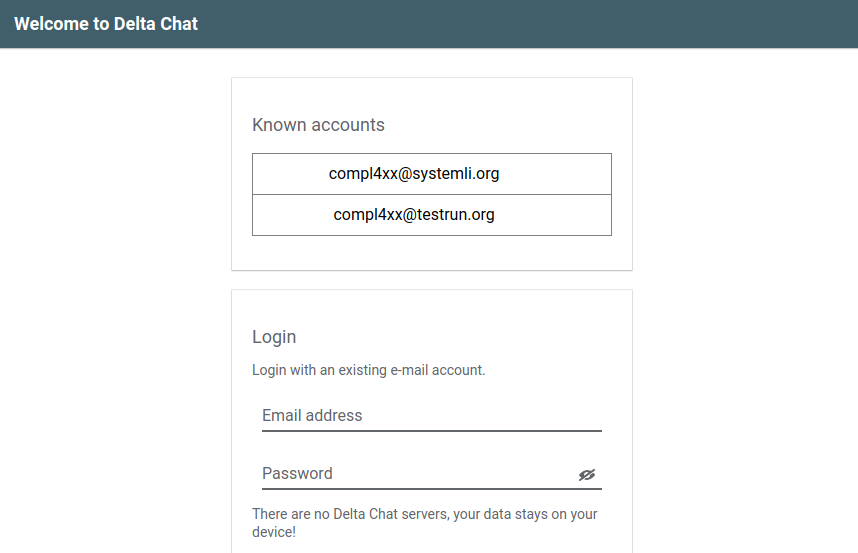Click the underline beneath the Password field
Image resolution: width=858 pixels, height=553 pixels.
[431, 489]
